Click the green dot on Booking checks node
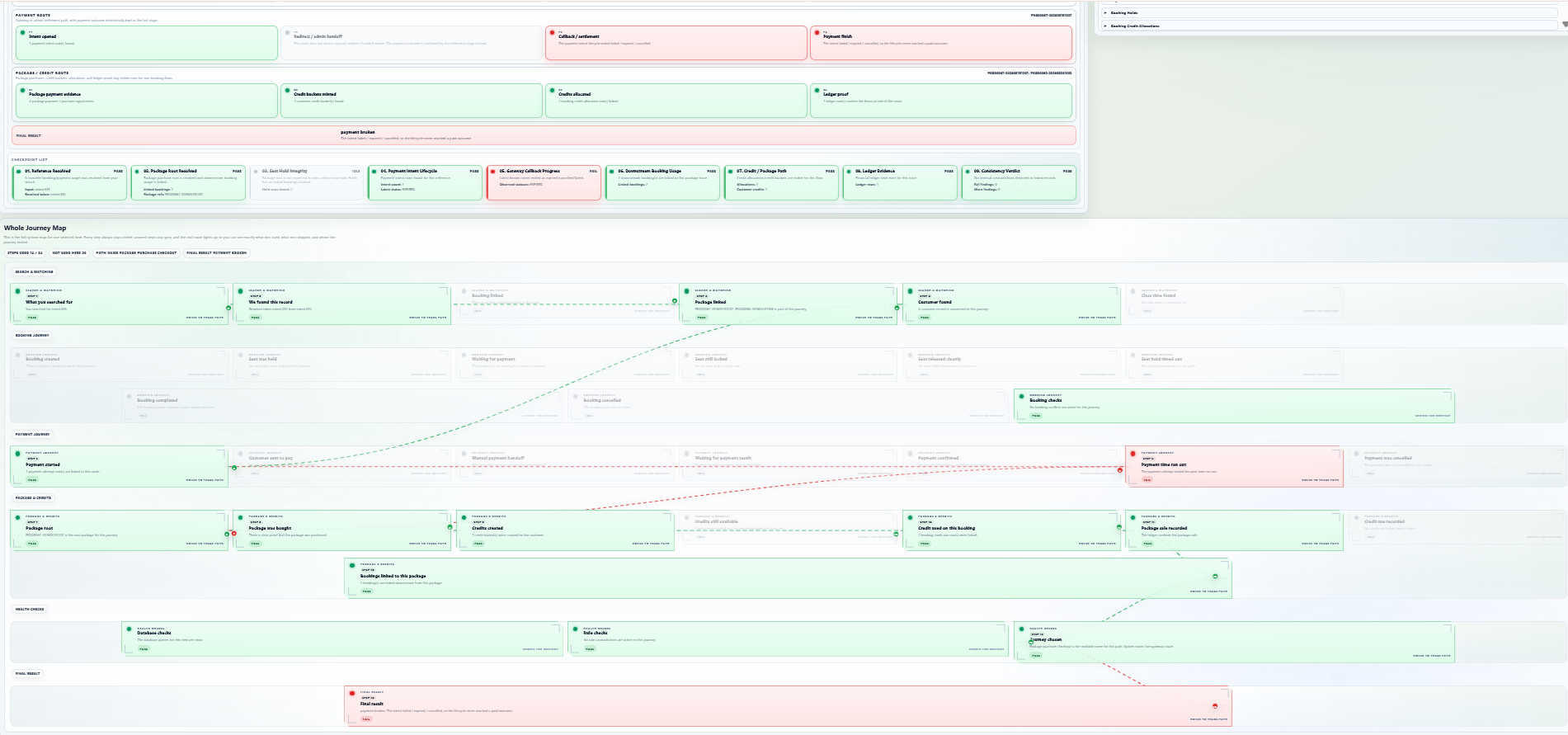The height and width of the screenshot is (735, 1568). coord(1022,396)
